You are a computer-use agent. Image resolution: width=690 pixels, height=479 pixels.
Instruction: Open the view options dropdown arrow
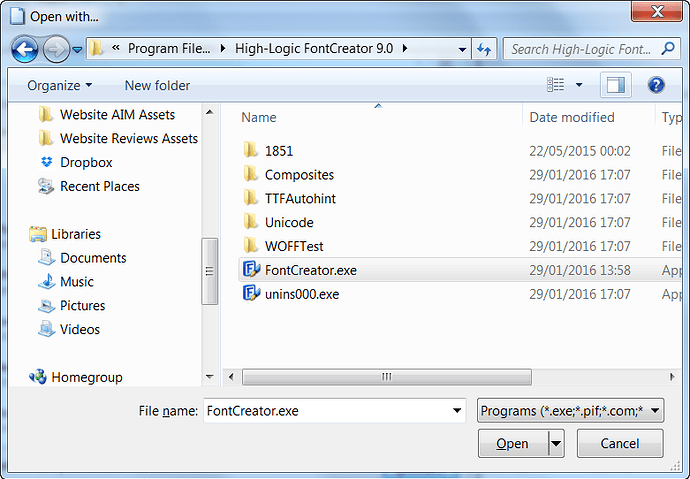(x=579, y=85)
